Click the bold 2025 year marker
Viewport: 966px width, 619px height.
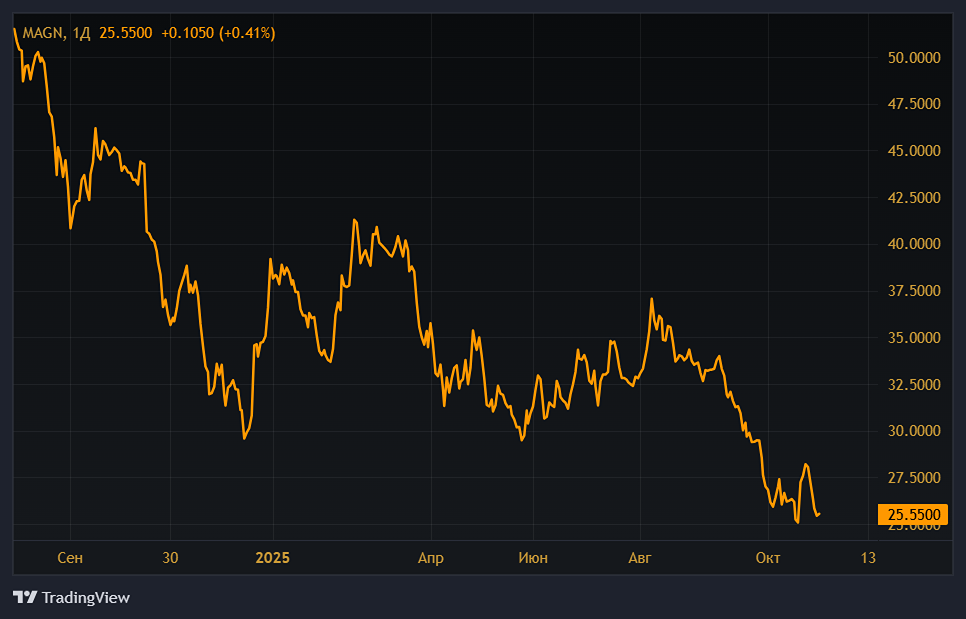(272, 558)
